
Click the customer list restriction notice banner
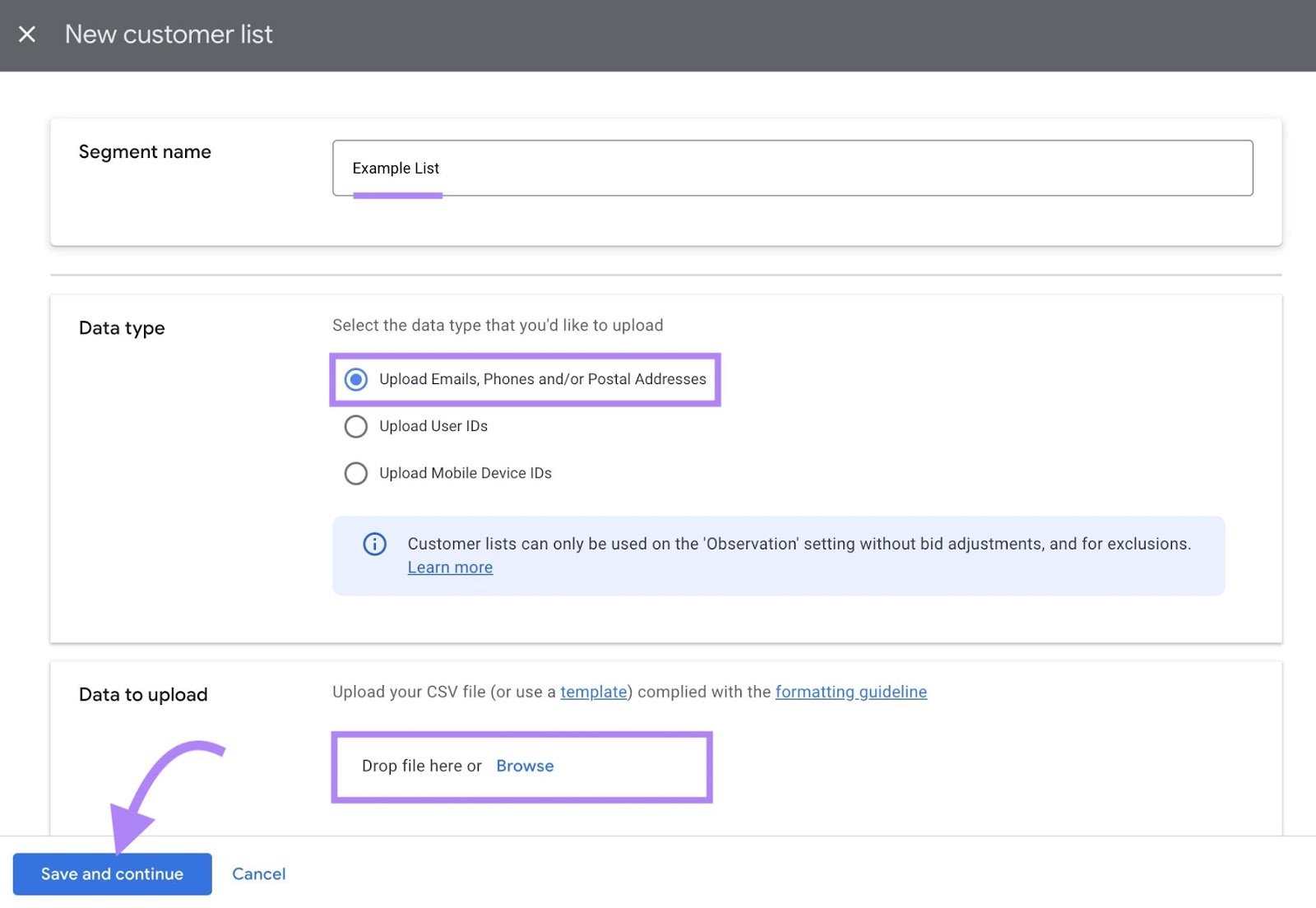click(x=778, y=555)
